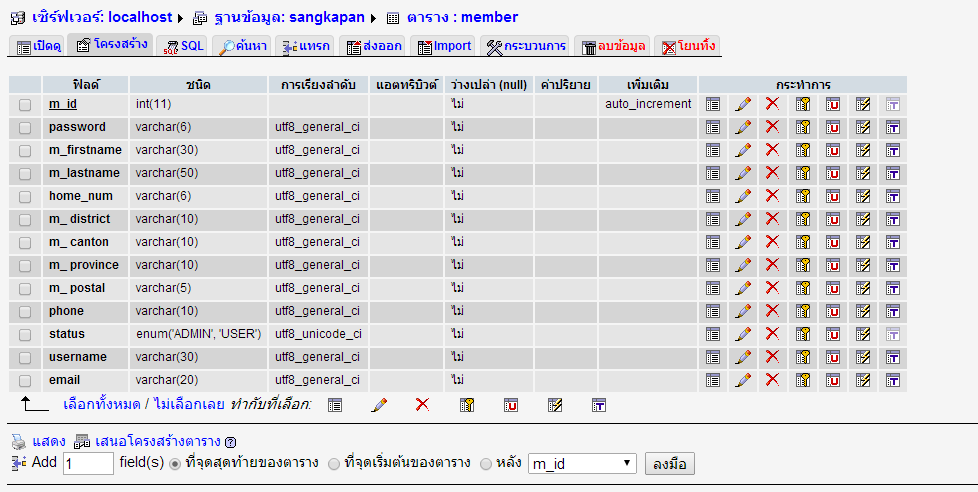Open the แทรก tab
This screenshot has width=978, height=492.
(x=305, y=46)
